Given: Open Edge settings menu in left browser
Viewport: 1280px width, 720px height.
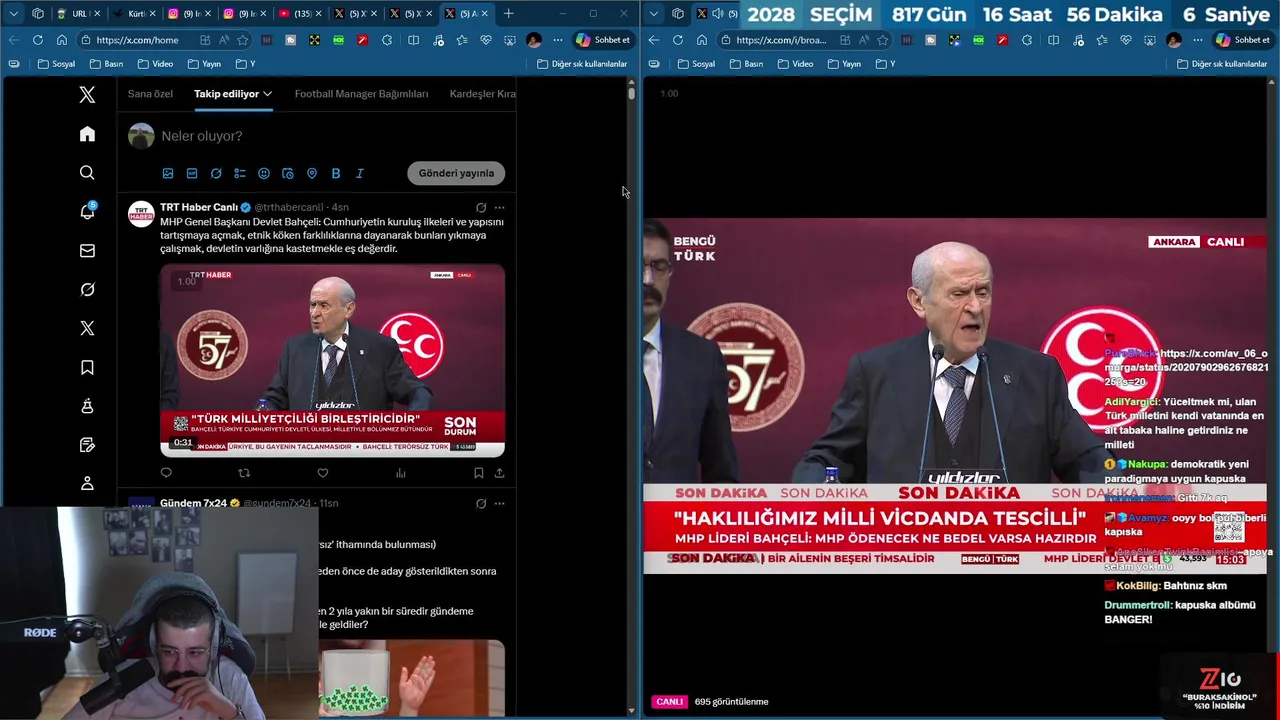Looking at the screenshot, I should click(x=557, y=40).
